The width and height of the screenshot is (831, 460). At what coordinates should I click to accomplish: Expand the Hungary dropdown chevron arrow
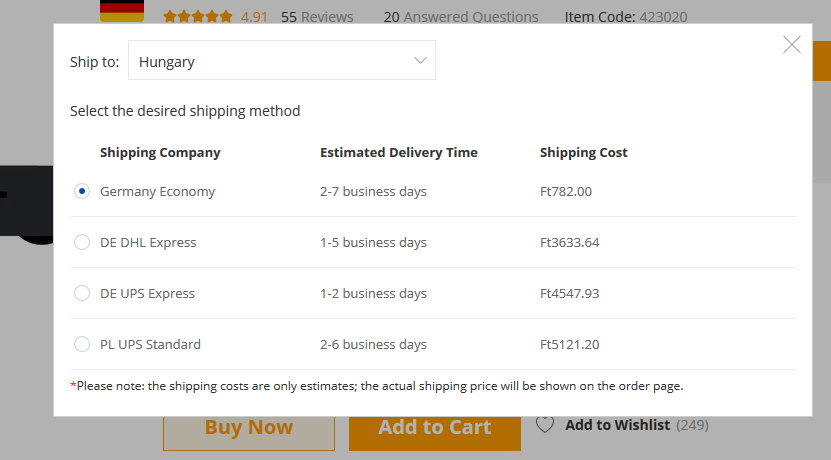(420, 60)
